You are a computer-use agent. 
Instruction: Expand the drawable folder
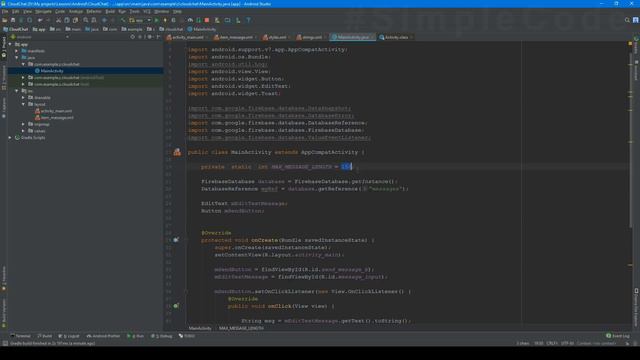pyautogui.click(x=23, y=98)
